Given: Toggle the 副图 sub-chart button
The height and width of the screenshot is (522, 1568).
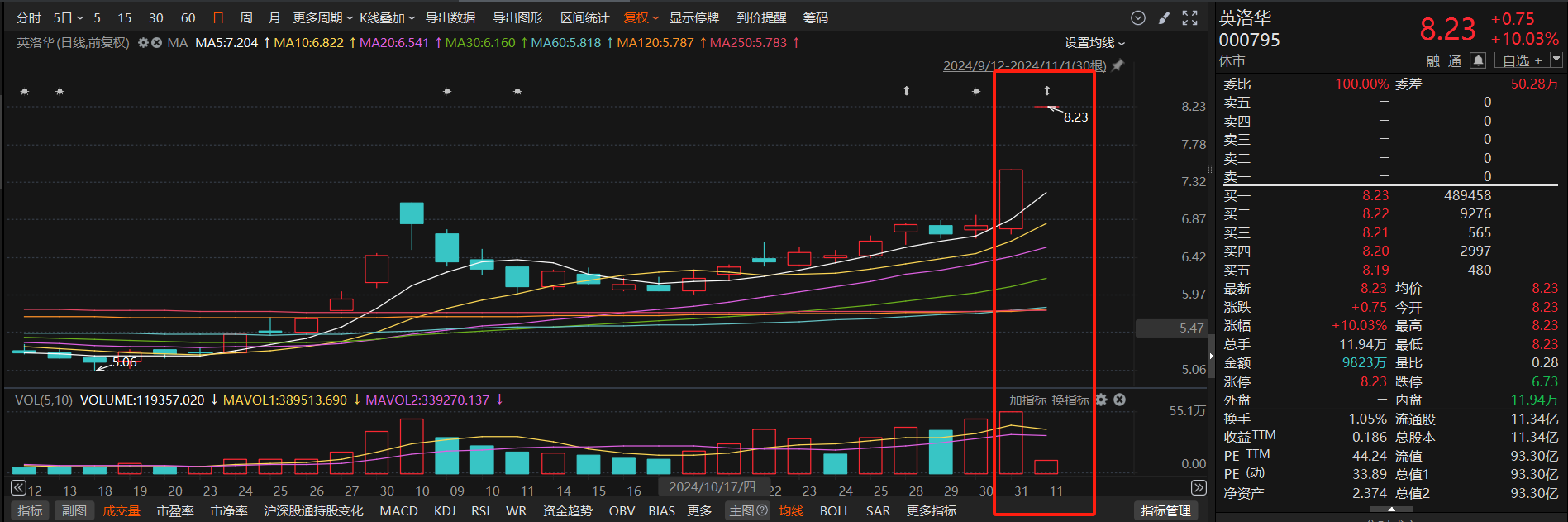Looking at the screenshot, I should coord(74,511).
